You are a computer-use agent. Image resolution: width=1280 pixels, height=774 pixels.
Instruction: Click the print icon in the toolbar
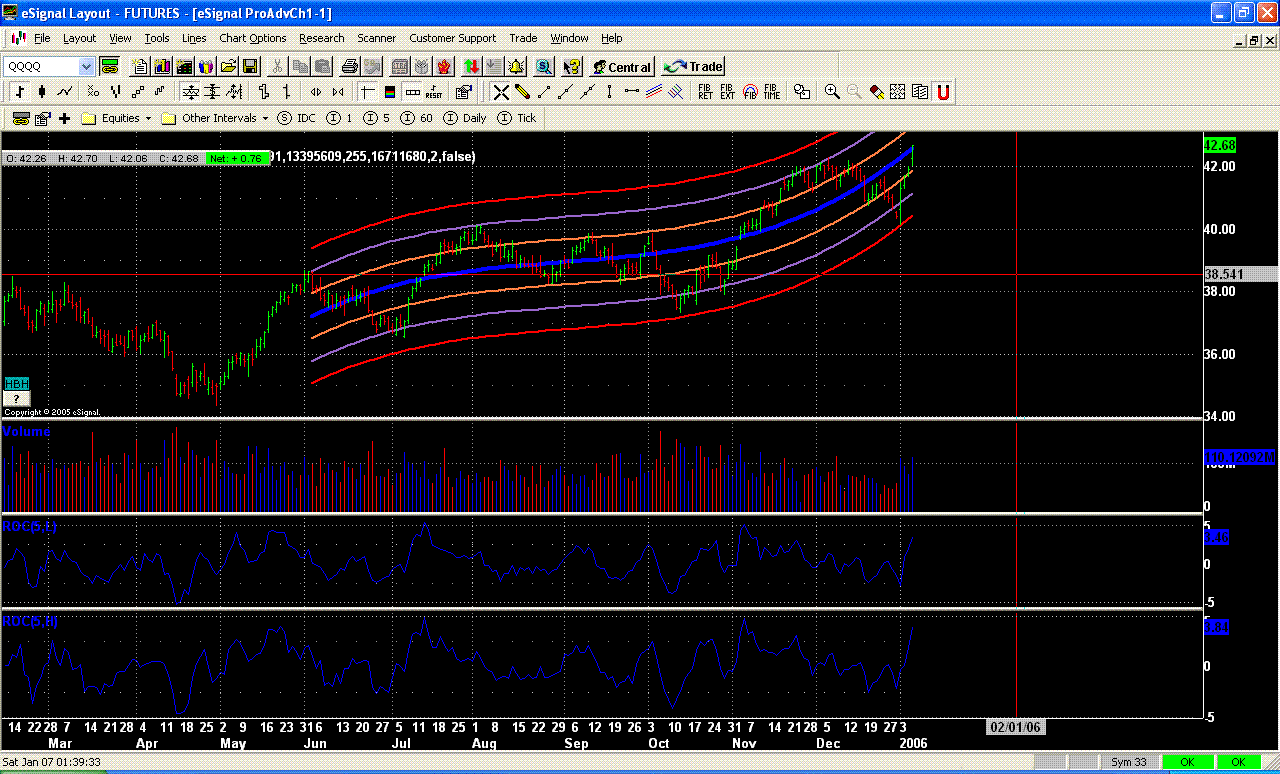tap(349, 67)
